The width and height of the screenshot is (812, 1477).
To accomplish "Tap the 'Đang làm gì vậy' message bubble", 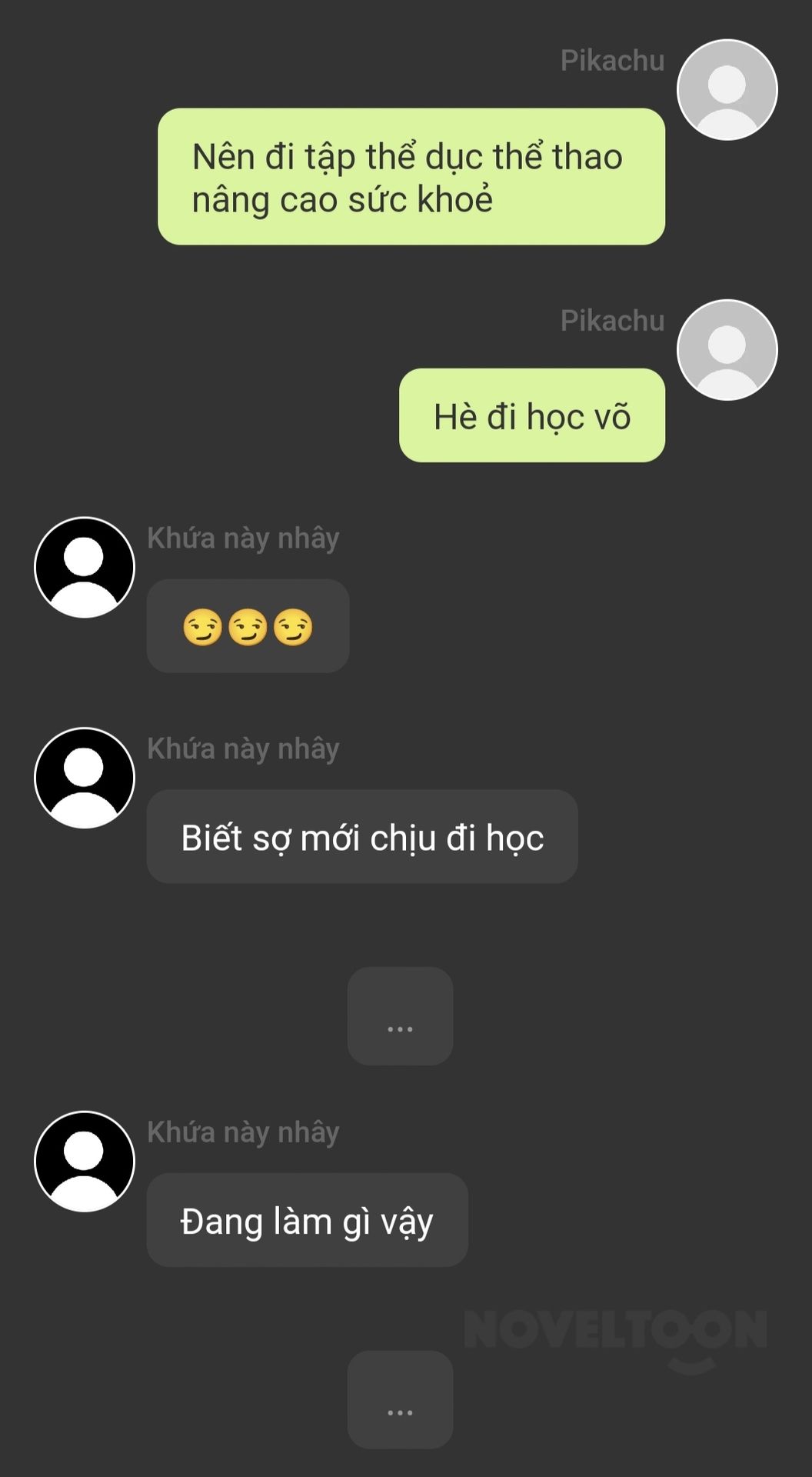I will pyautogui.click(x=308, y=1220).
